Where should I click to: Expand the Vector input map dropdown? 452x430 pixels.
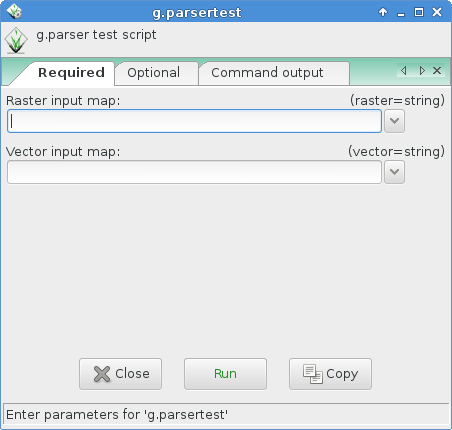tap(394, 172)
